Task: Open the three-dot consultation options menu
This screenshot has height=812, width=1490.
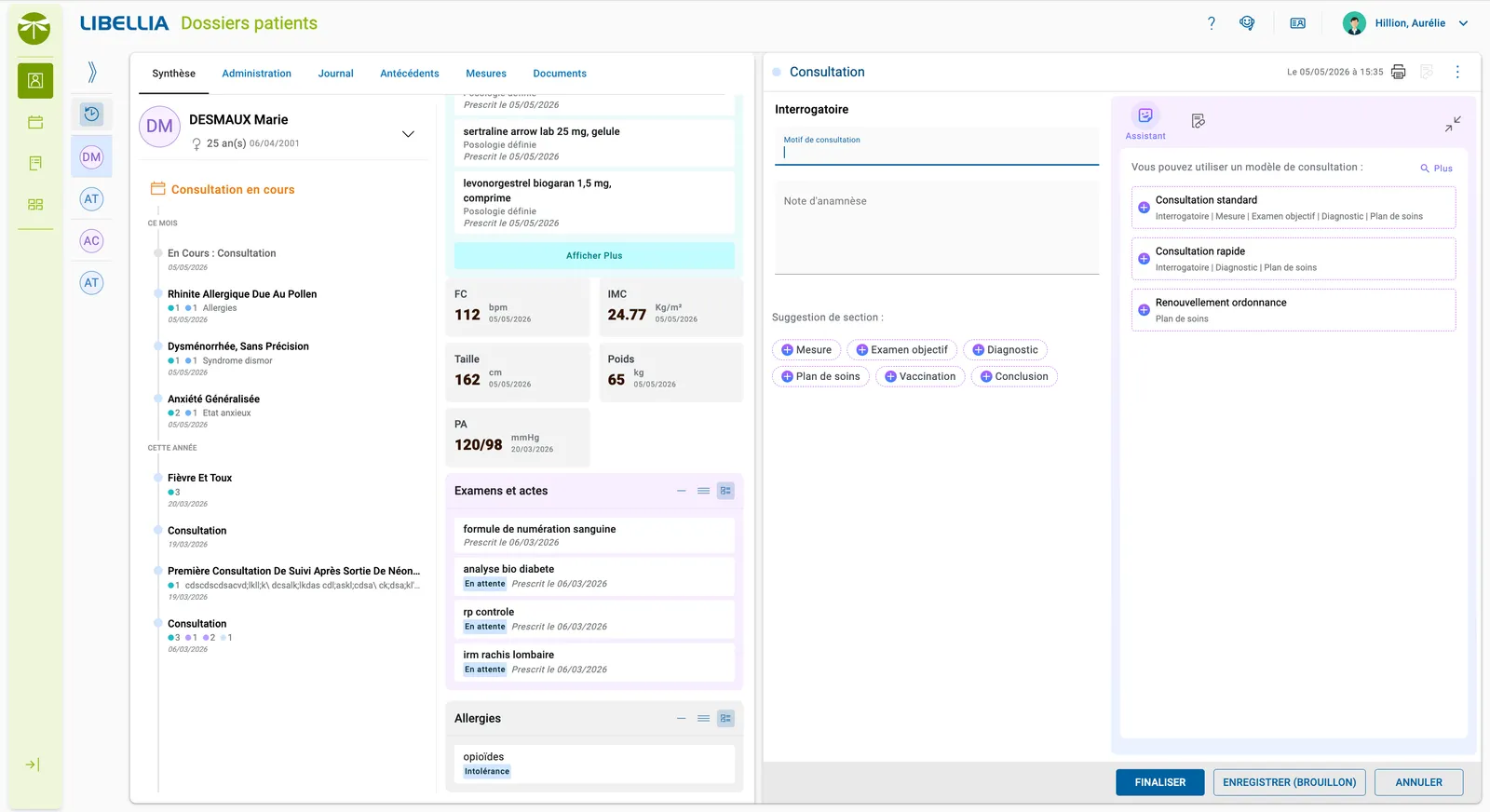Action: [x=1457, y=72]
